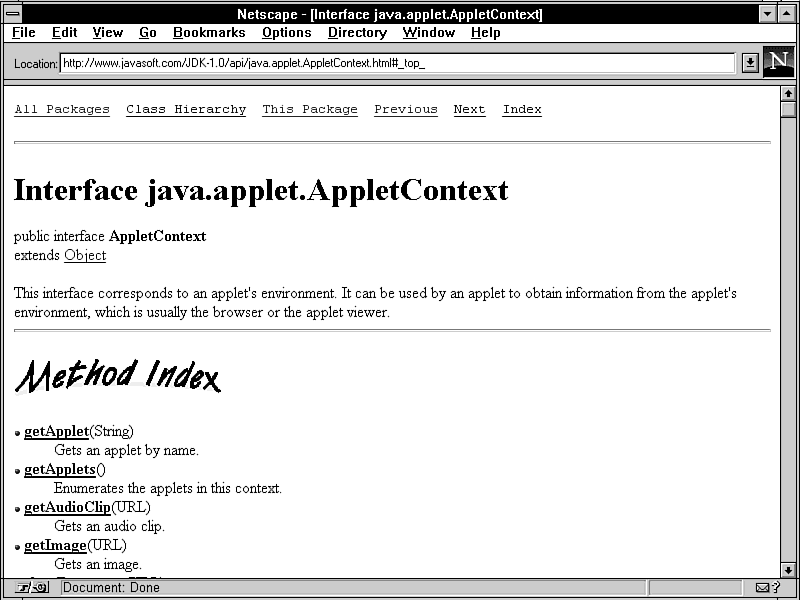The image size is (800, 600).
Task: Click the Netscape N logo icon
Action: tap(778, 62)
